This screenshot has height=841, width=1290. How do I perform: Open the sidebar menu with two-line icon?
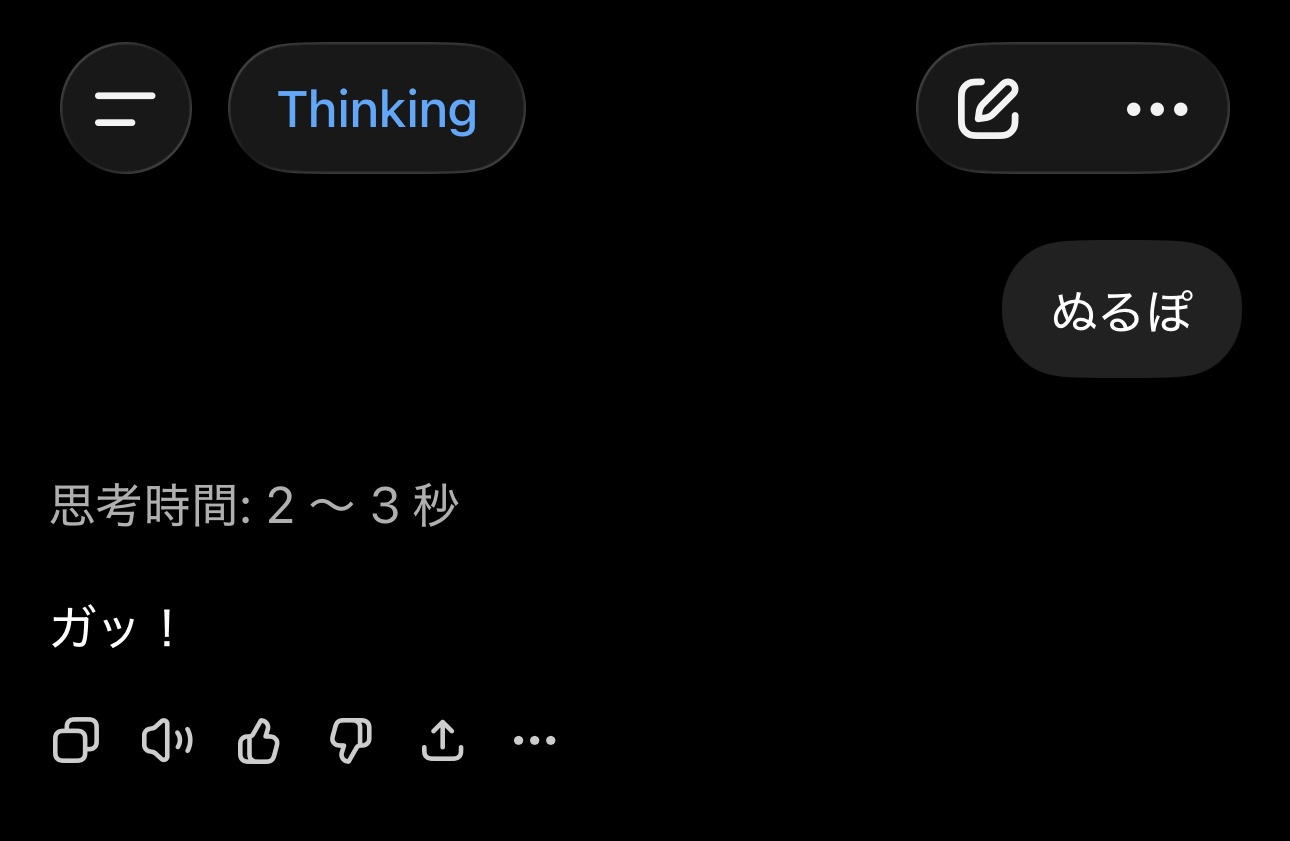tap(126, 108)
